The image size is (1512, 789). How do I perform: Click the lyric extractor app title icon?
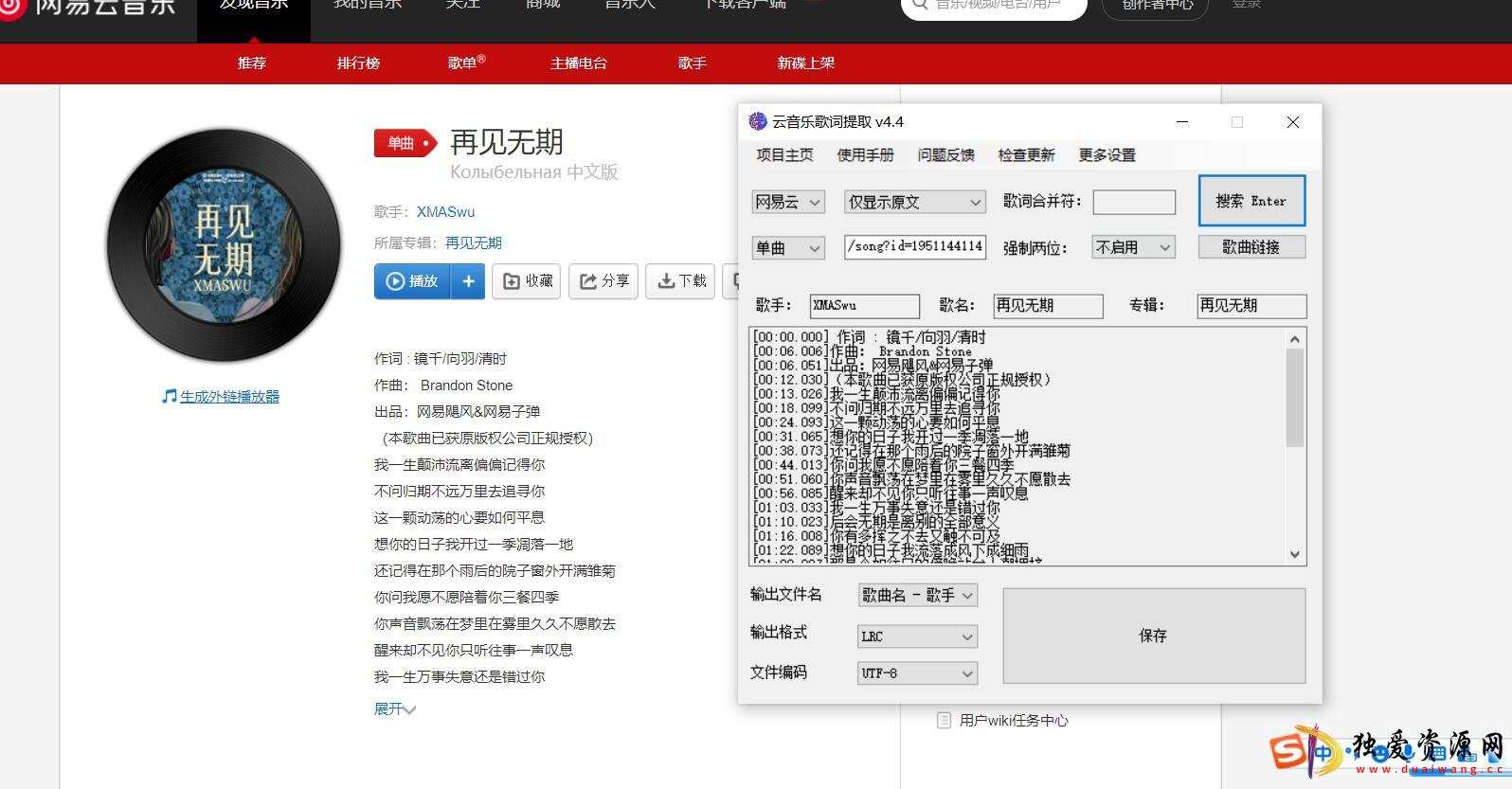tap(757, 121)
